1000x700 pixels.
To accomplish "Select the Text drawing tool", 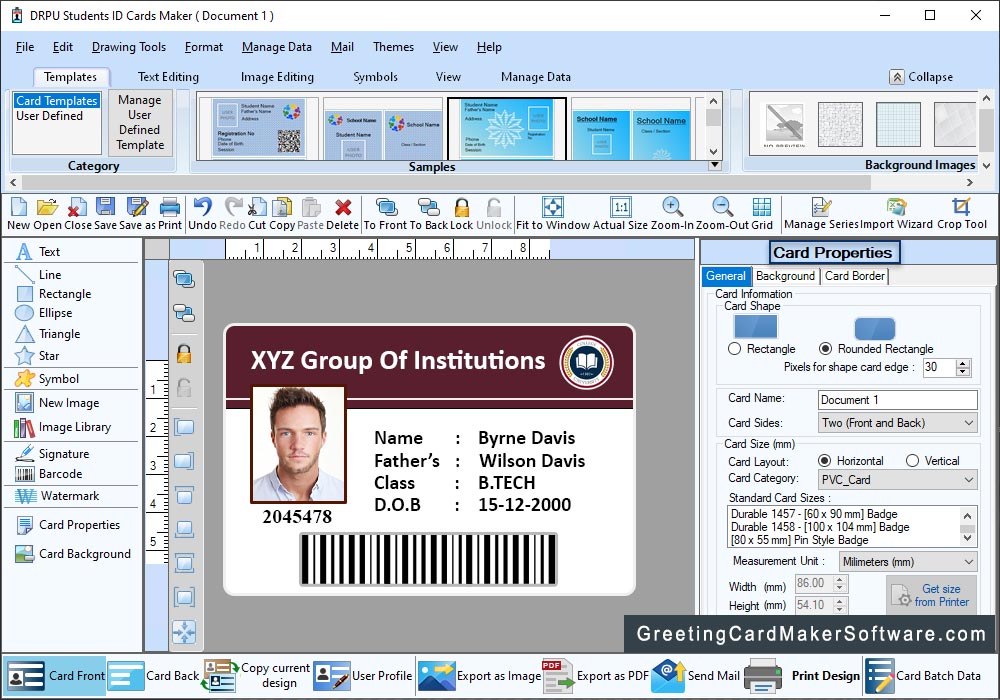I will pos(38,252).
